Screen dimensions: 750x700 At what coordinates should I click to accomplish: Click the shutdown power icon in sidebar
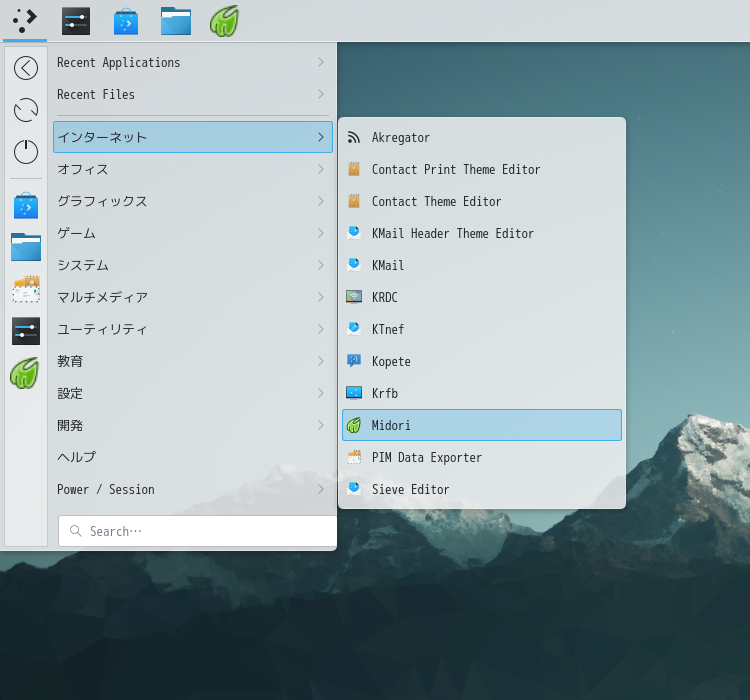point(26,152)
